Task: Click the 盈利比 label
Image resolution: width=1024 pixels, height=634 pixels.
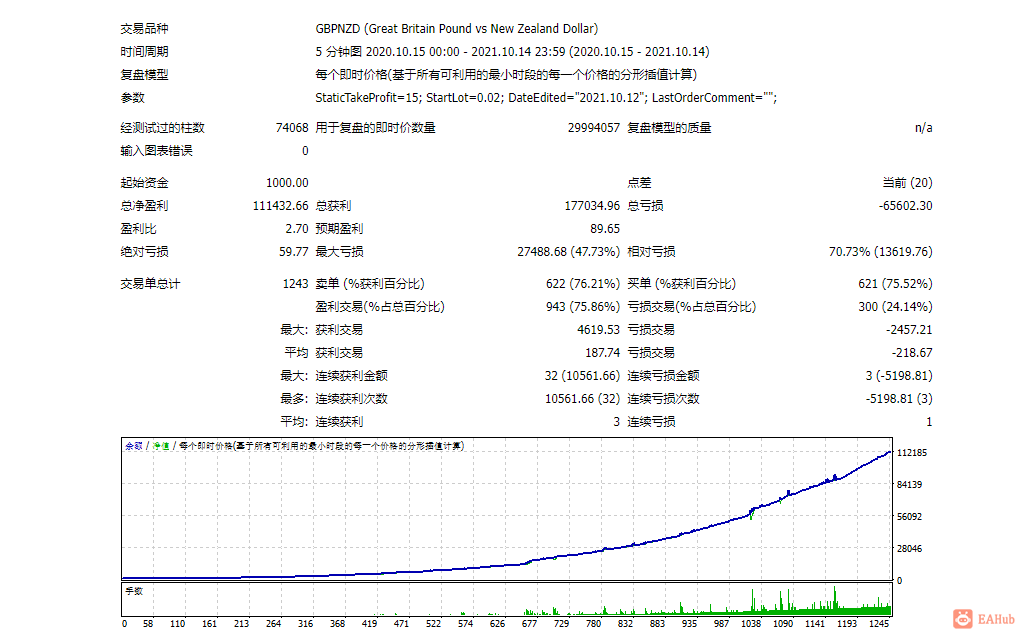Action: coord(138,229)
